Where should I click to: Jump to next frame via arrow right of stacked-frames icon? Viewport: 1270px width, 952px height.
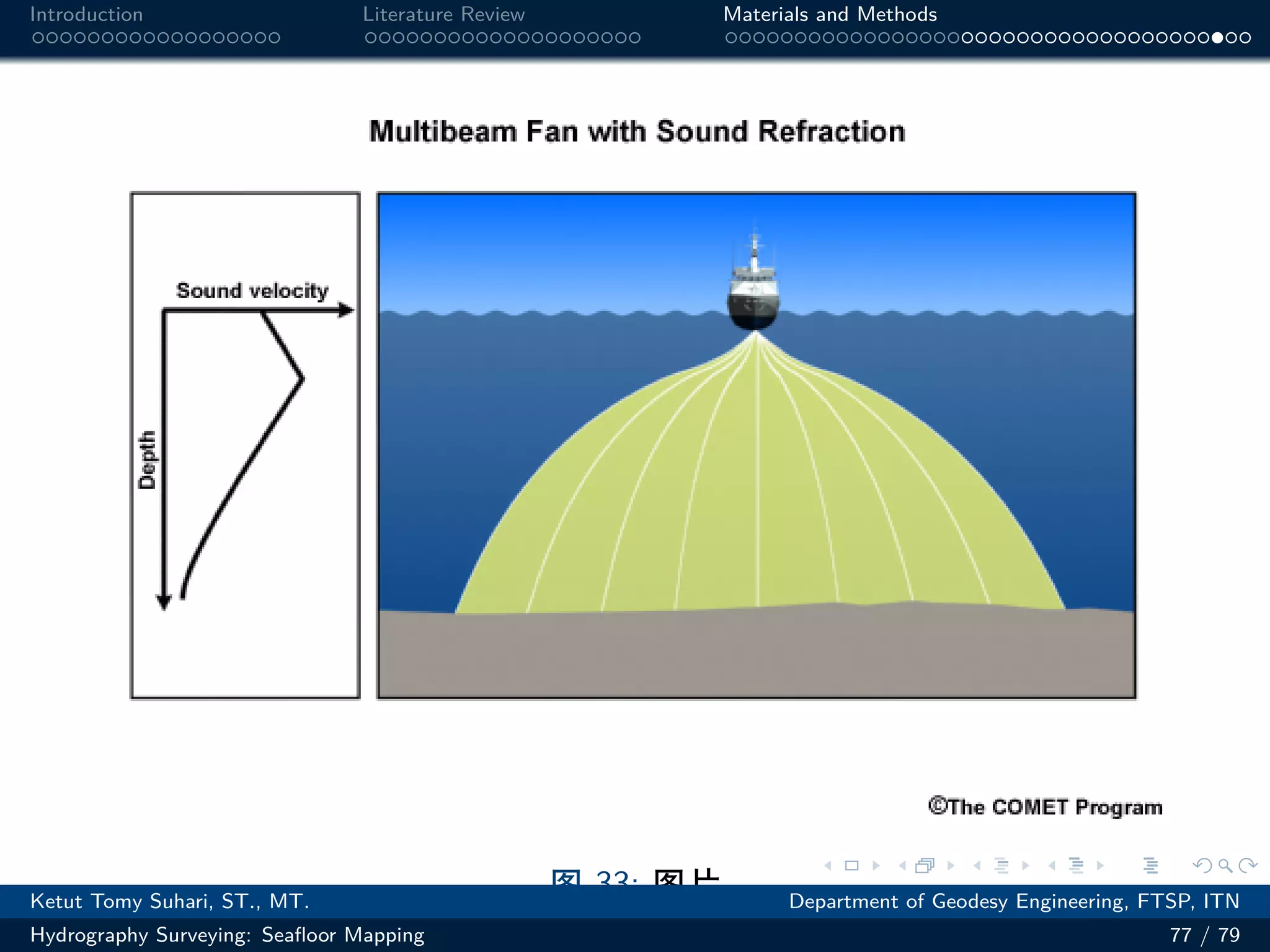pos(951,866)
